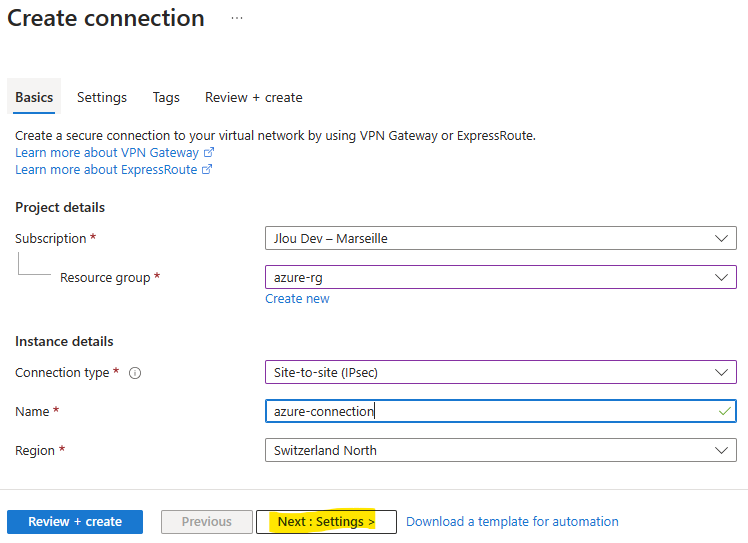
Task: Open the Region dropdown chevron
Action: pos(721,450)
